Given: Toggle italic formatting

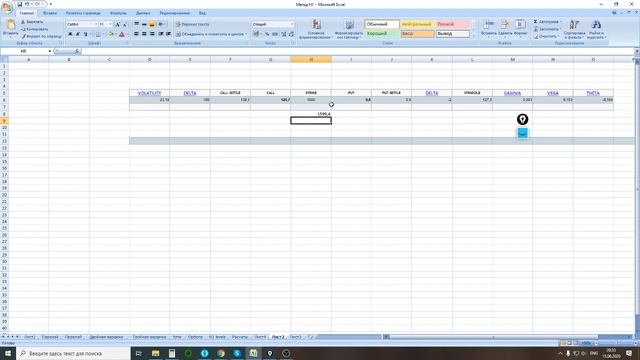Looking at the screenshot, I should (78, 34).
